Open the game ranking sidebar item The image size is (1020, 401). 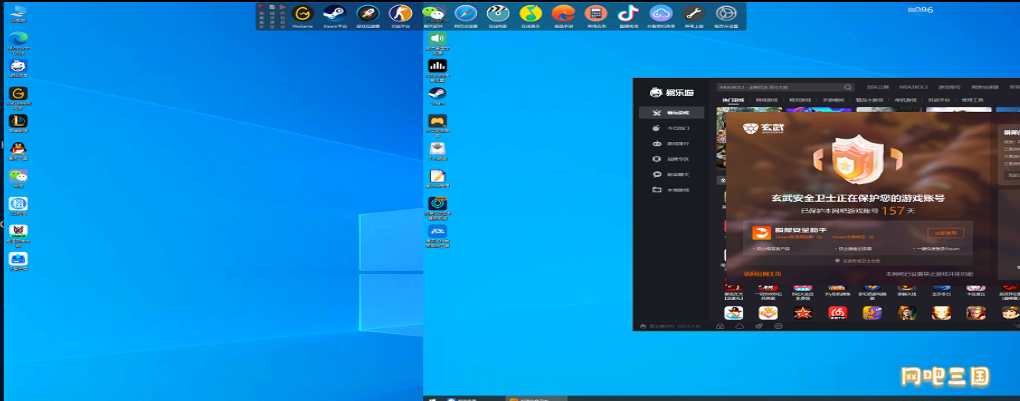point(671,144)
